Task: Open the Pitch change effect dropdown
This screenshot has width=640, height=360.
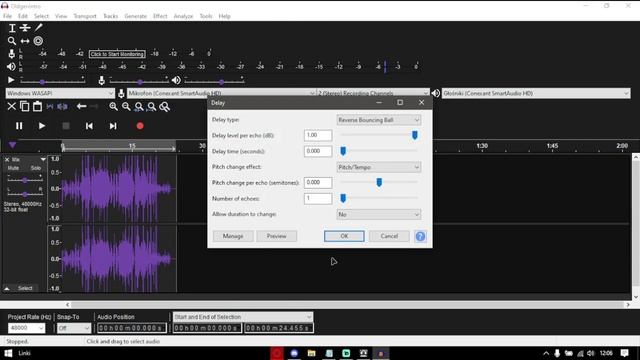Action: (378, 167)
